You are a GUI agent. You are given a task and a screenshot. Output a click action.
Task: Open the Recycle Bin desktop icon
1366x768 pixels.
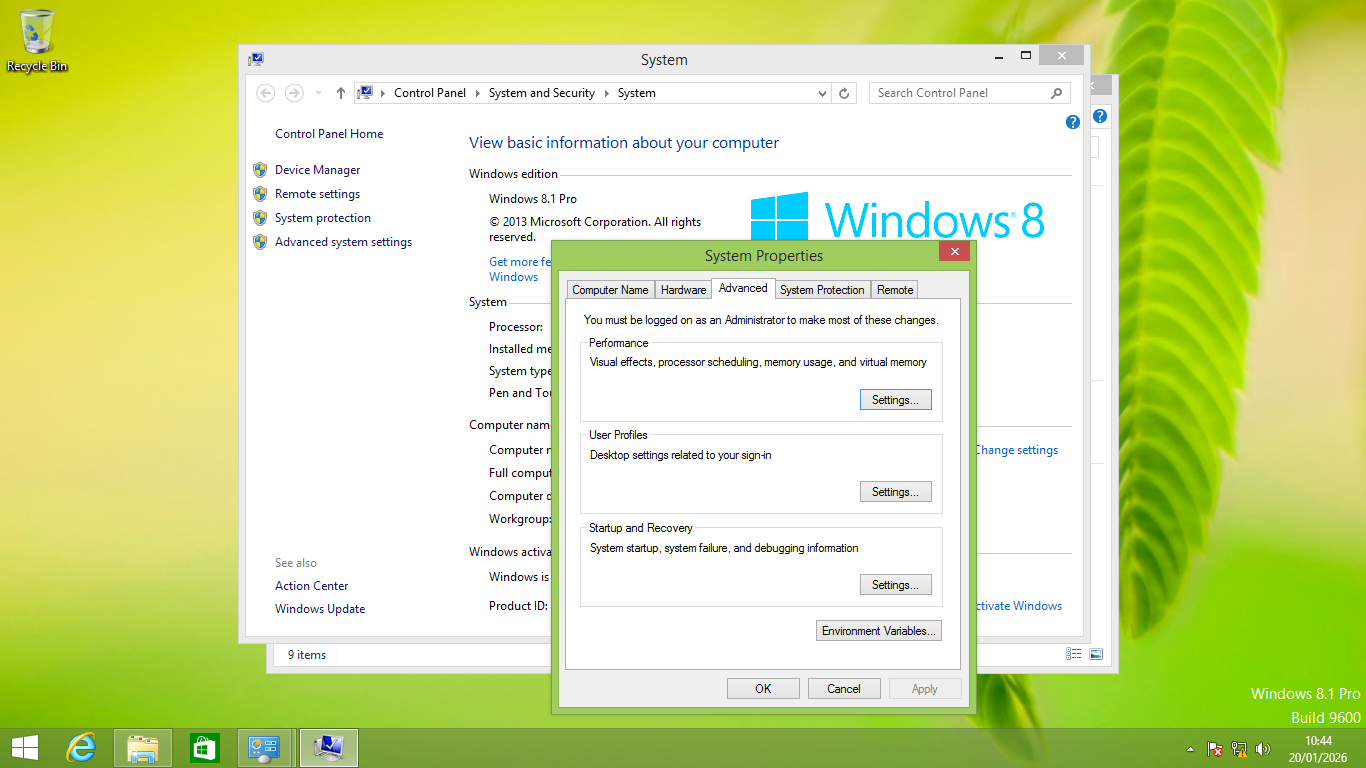tap(37, 40)
